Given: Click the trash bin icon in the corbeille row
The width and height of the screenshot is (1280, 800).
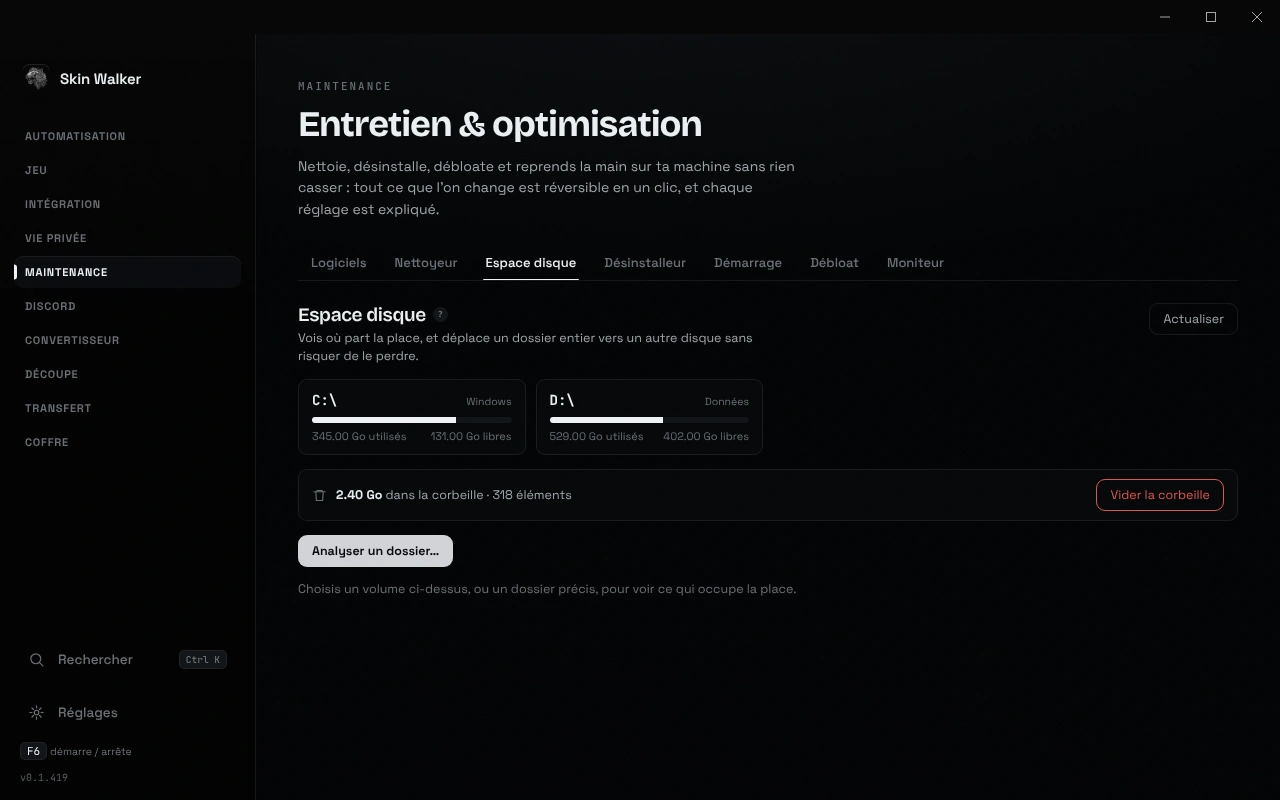Looking at the screenshot, I should point(320,495).
